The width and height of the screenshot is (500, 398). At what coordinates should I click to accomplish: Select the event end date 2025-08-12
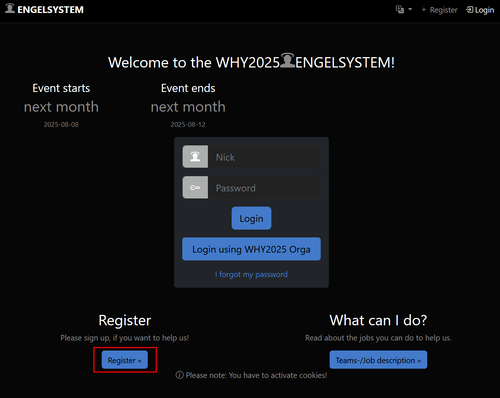[188, 124]
